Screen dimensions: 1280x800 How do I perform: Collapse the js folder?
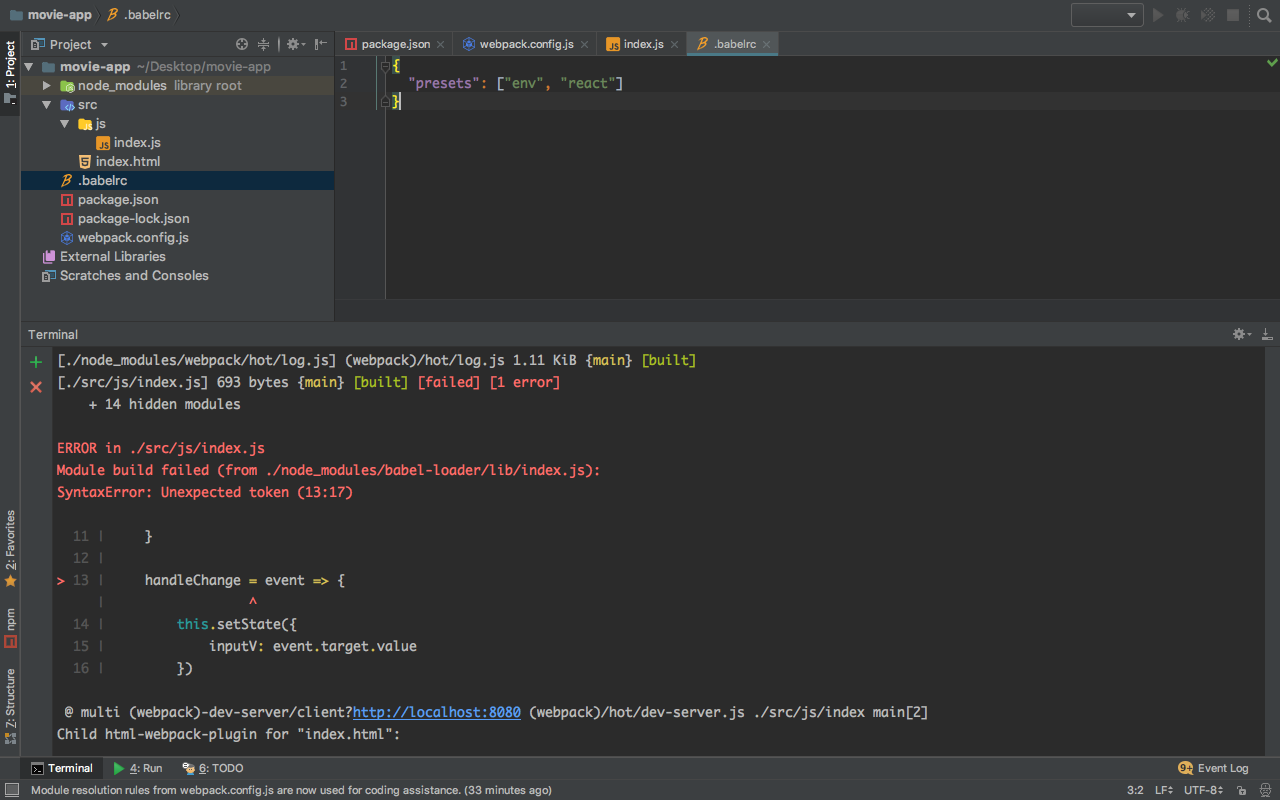pyautogui.click(x=64, y=124)
